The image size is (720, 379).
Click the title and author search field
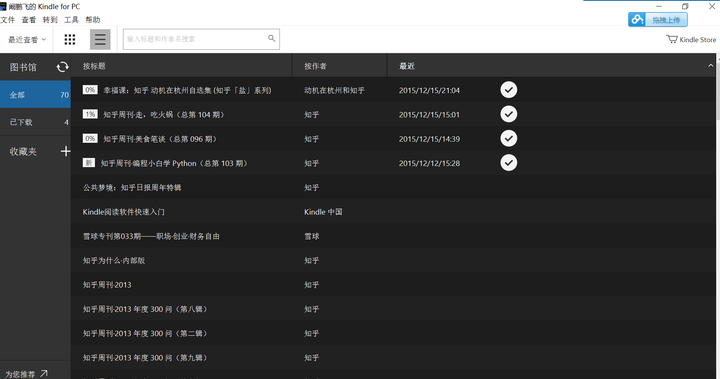point(201,39)
